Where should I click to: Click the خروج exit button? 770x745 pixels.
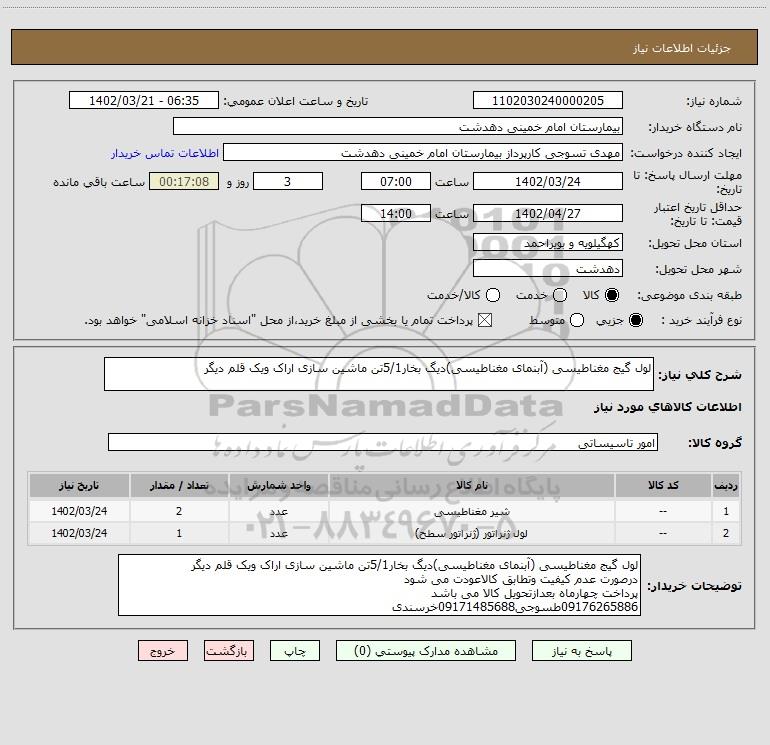(163, 651)
